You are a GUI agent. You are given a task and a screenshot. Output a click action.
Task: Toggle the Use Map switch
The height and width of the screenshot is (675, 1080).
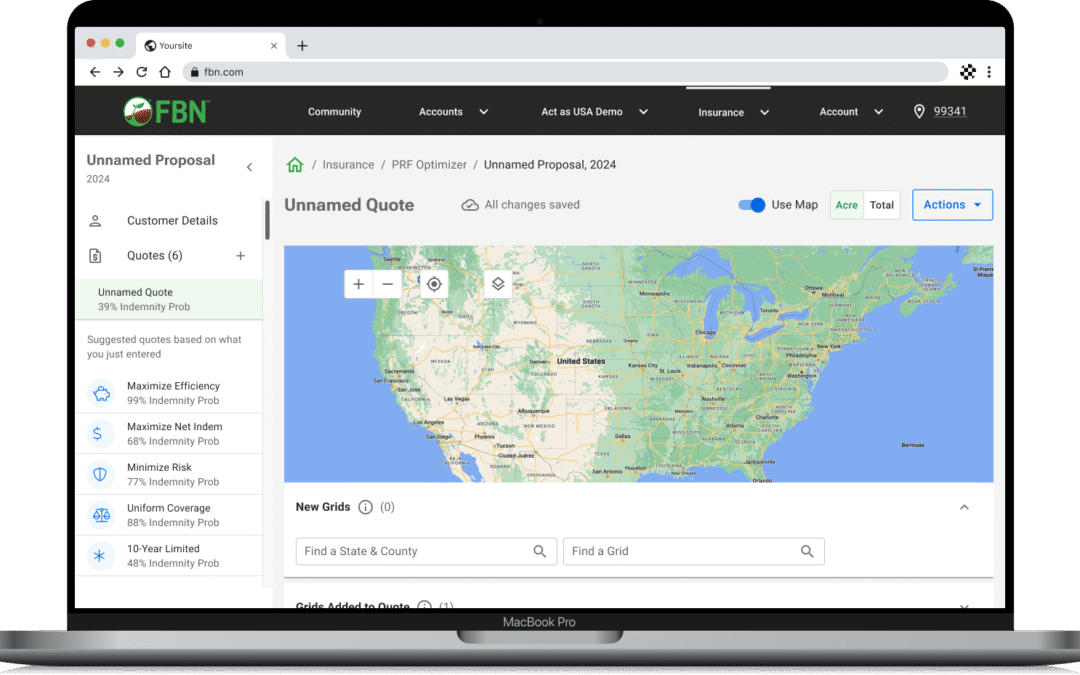(x=751, y=205)
